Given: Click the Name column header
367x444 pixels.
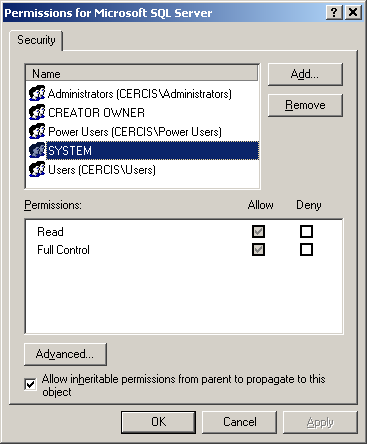Looking at the screenshot, I should pyautogui.click(x=143, y=73).
